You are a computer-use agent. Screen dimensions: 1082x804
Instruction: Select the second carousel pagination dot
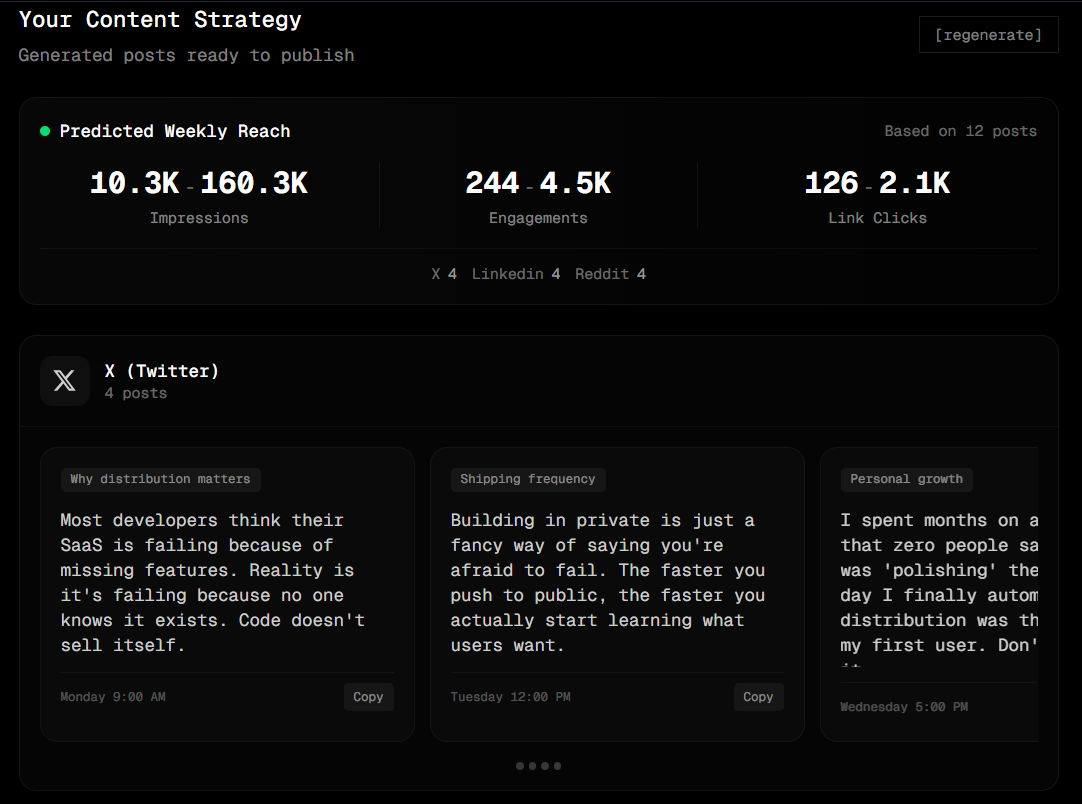(532, 766)
